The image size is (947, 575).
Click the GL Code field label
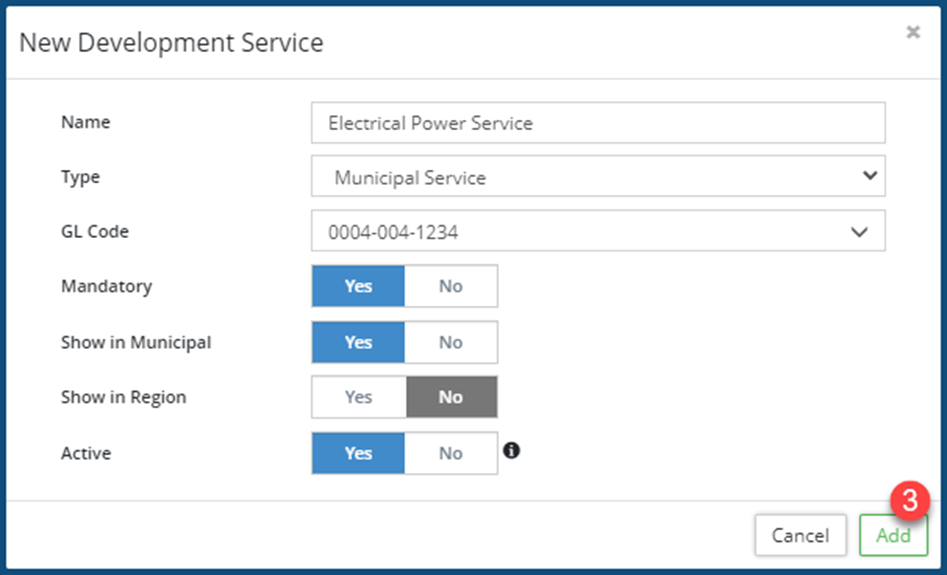[95, 232]
